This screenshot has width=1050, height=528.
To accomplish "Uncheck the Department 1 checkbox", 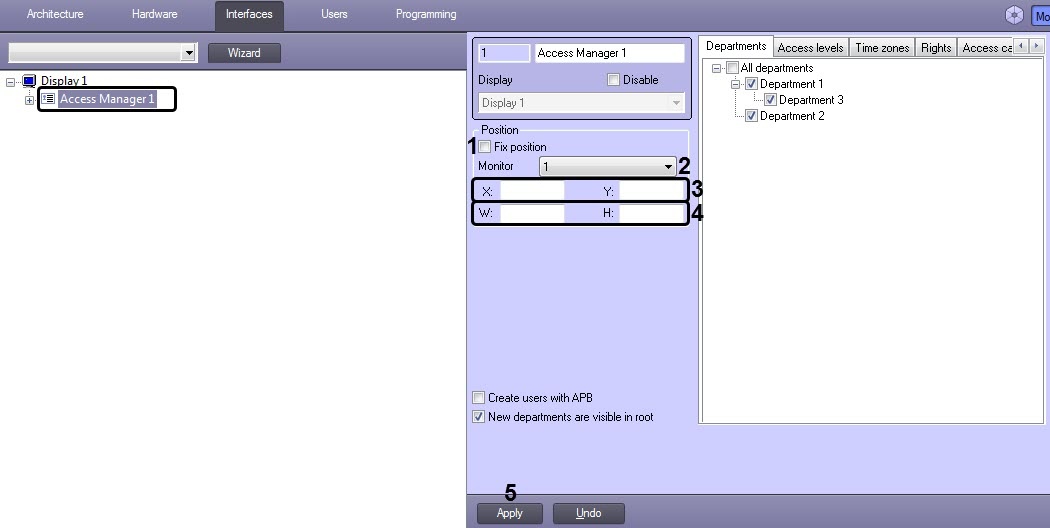I will tap(751, 84).
